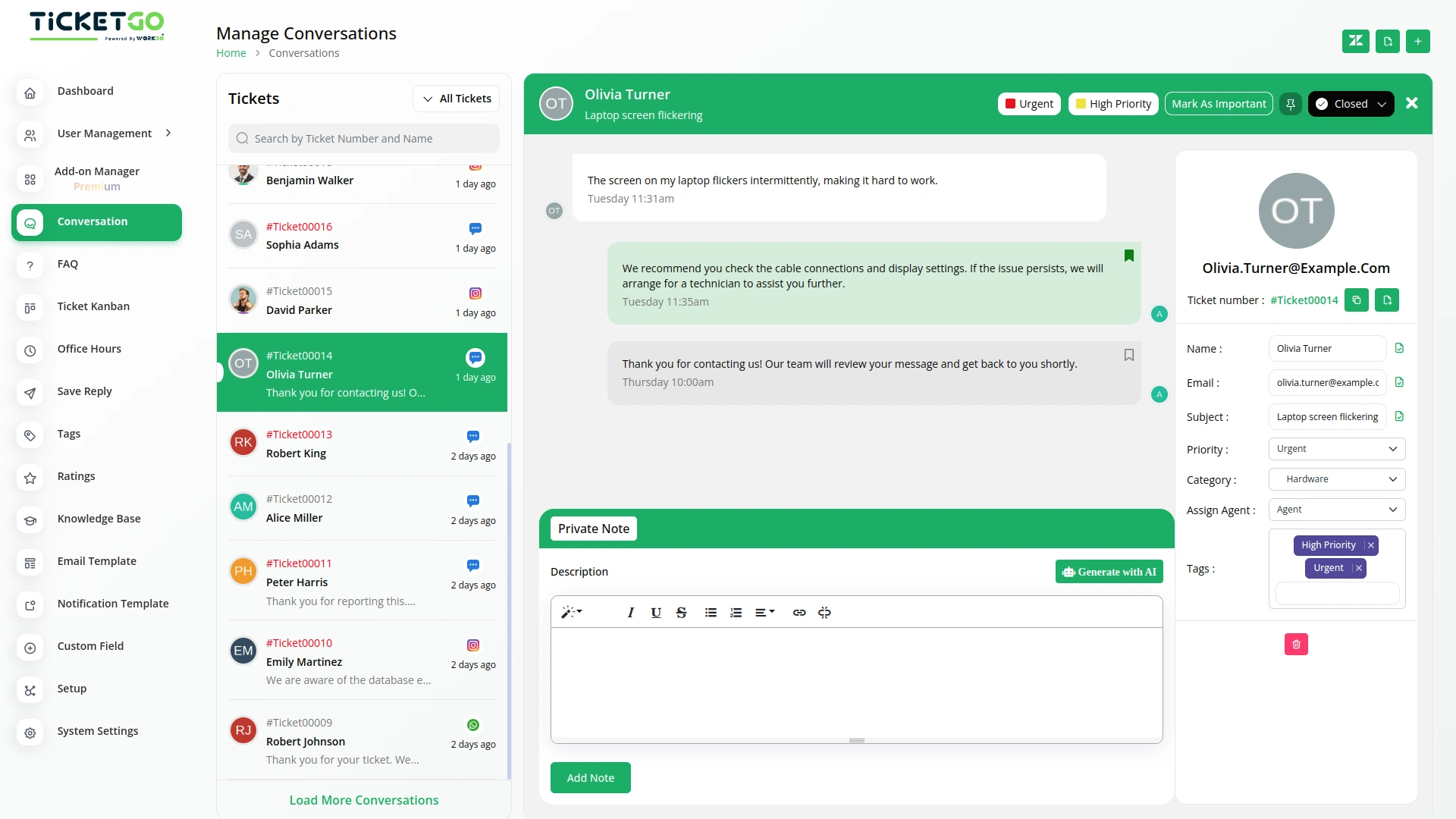Click copy ticket number icon
This screenshot has height=819, width=1456.
1357,300
